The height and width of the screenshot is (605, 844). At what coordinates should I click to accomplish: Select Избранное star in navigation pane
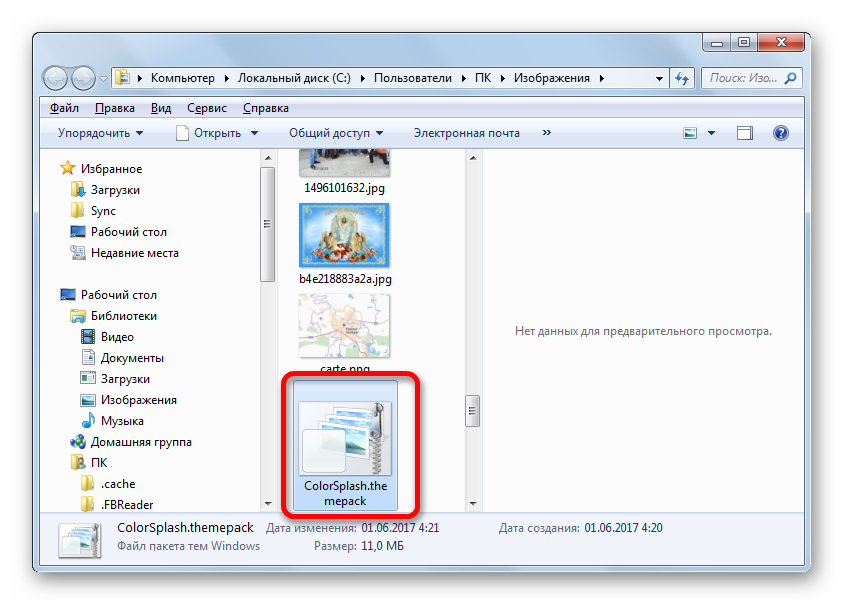click(68, 169)
